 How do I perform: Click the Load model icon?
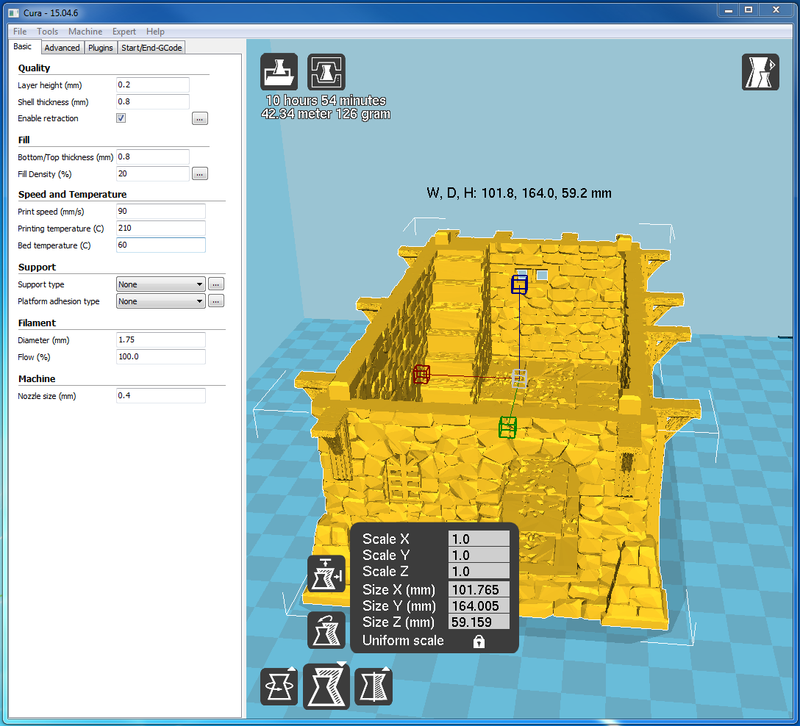click(x=279, y=72)
